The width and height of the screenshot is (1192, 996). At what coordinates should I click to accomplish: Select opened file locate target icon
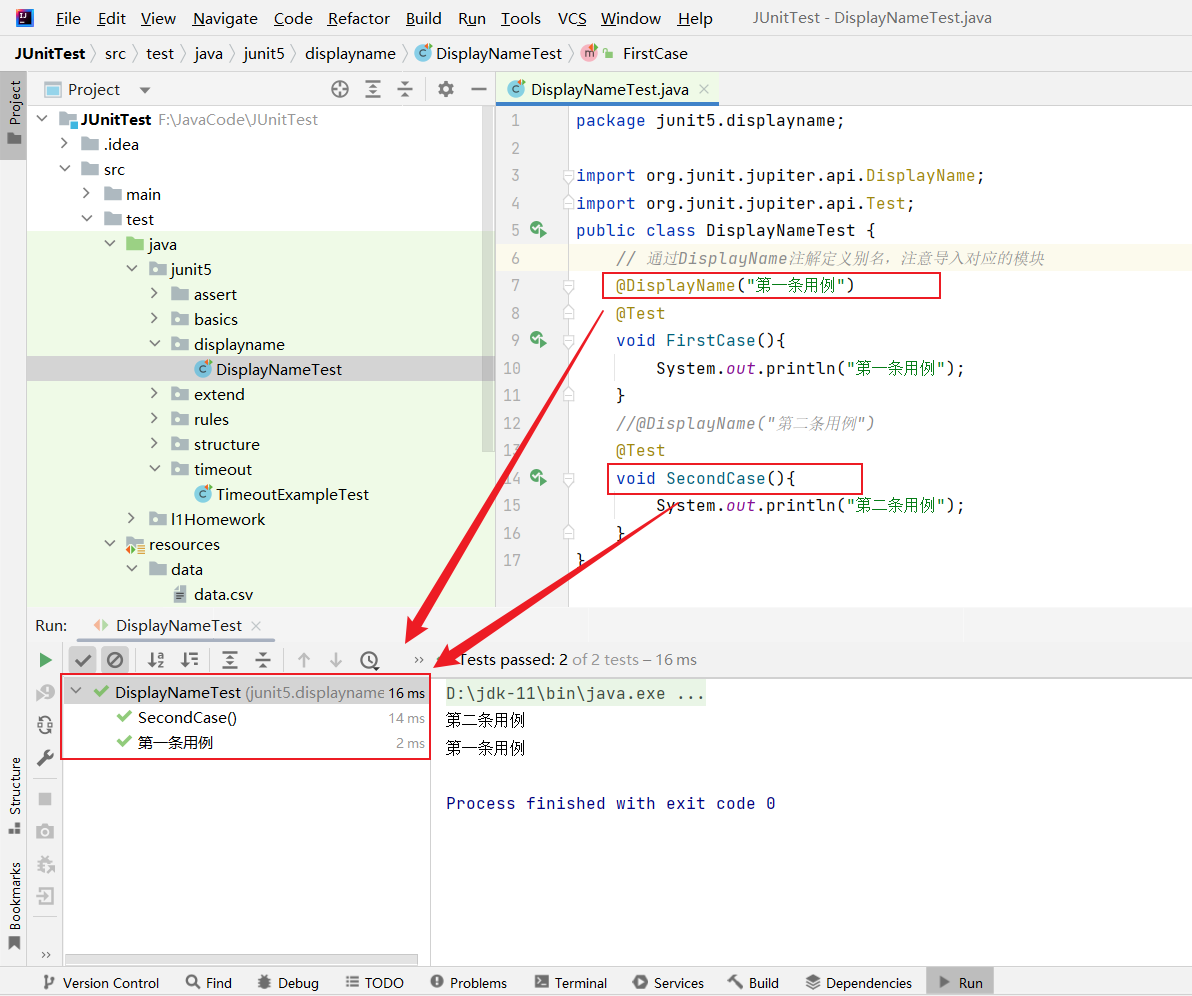click(x=340, y=89)
